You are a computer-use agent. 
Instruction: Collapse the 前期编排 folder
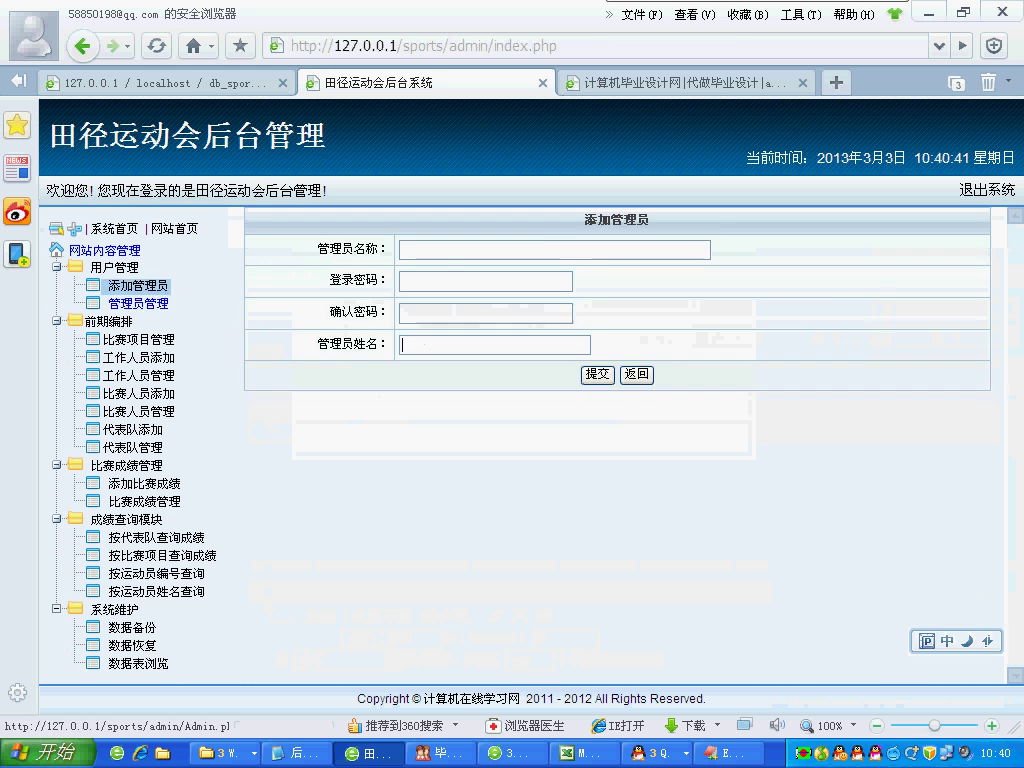57,321
